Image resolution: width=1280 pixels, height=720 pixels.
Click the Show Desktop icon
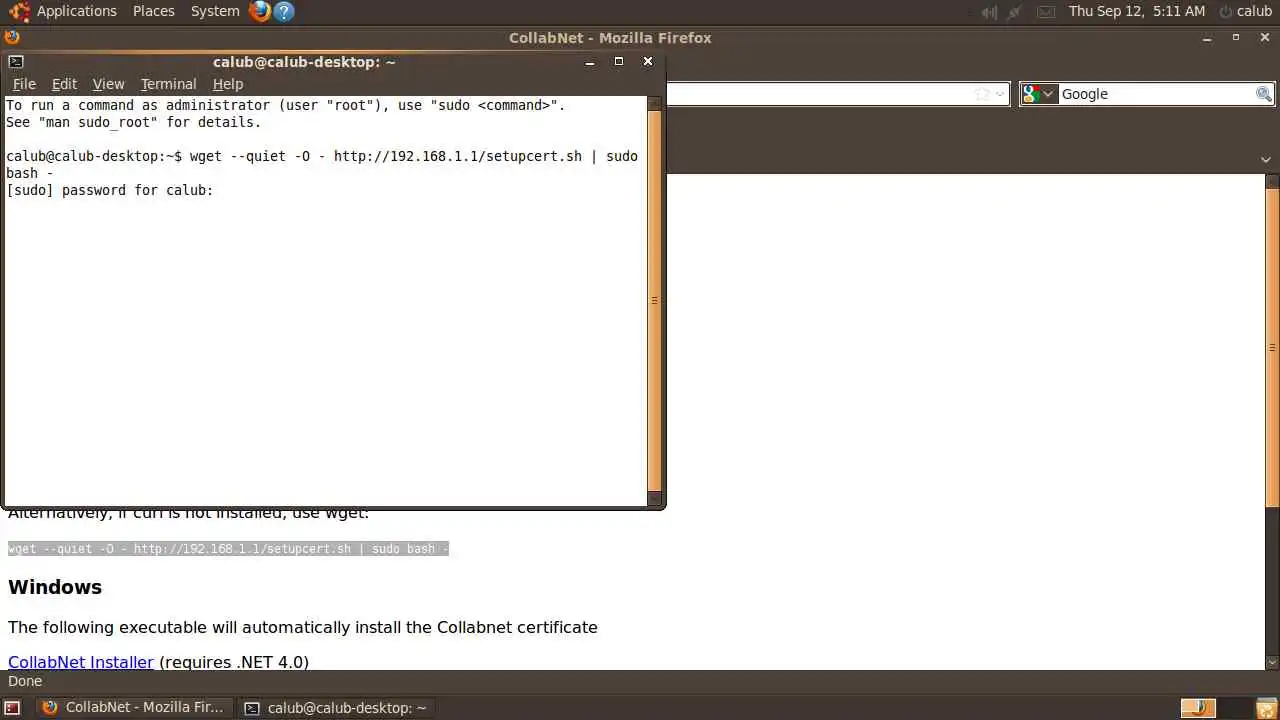[13, 708]
